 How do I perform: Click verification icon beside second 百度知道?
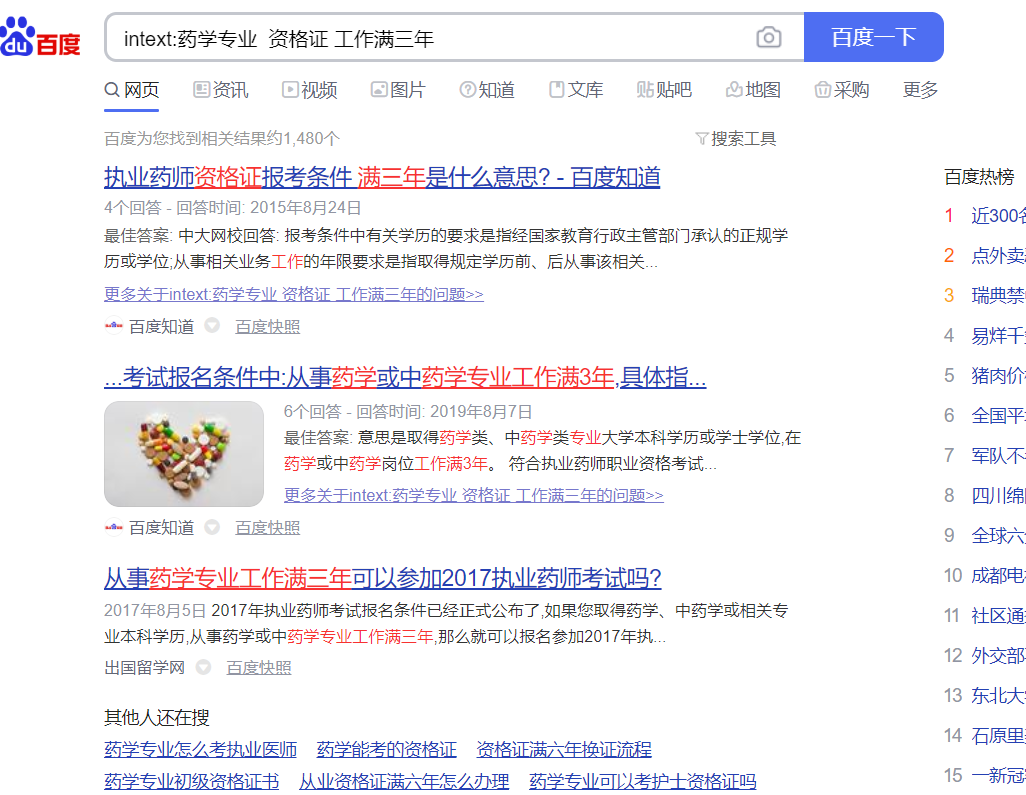[212, 527]
